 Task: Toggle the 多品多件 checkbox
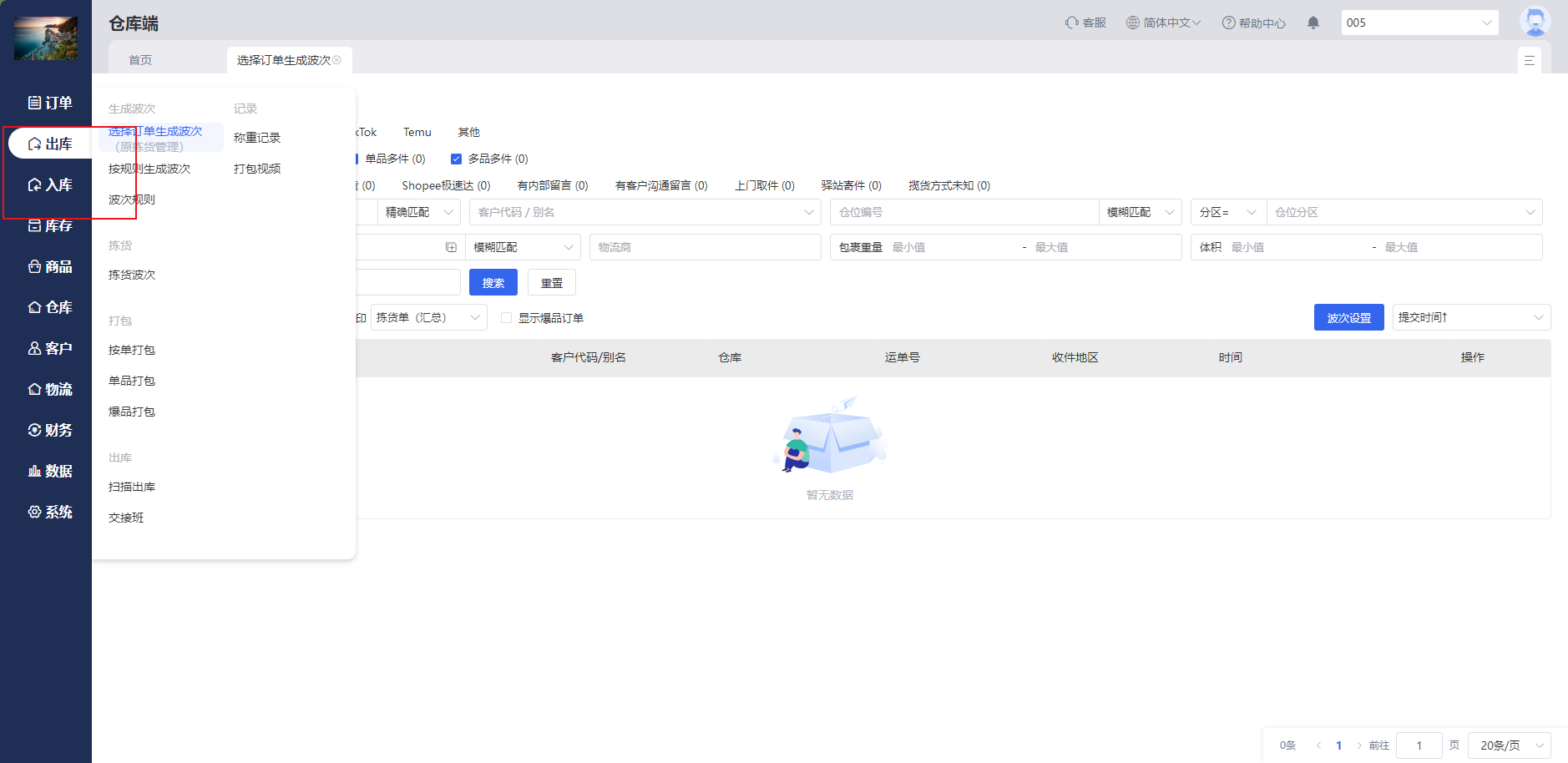pyautogui.click(x=456, y=159)
